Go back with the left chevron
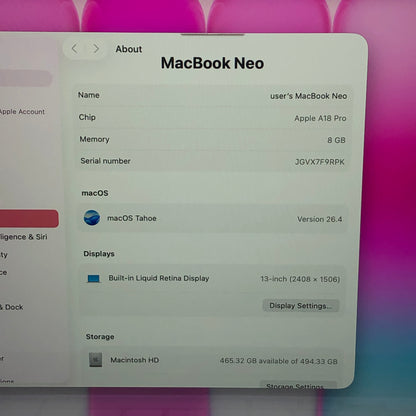 pyautogui.click(x=75, y=49)
